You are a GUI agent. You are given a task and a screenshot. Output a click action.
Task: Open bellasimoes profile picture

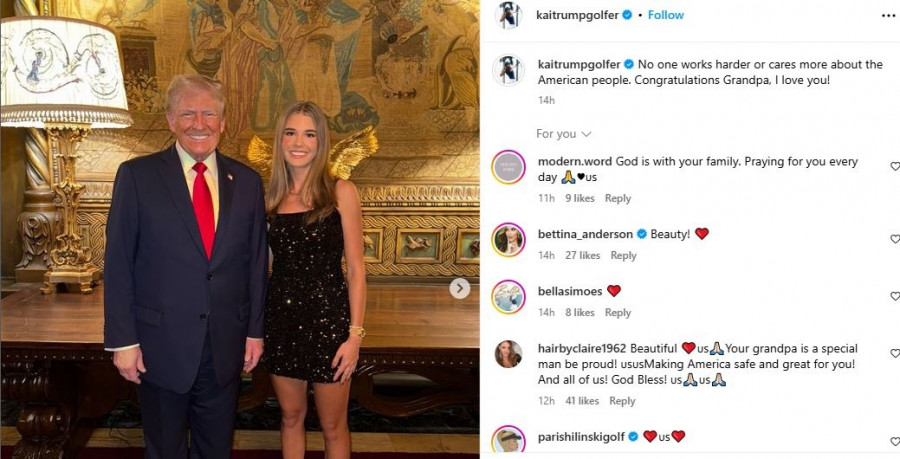[508, 296]
